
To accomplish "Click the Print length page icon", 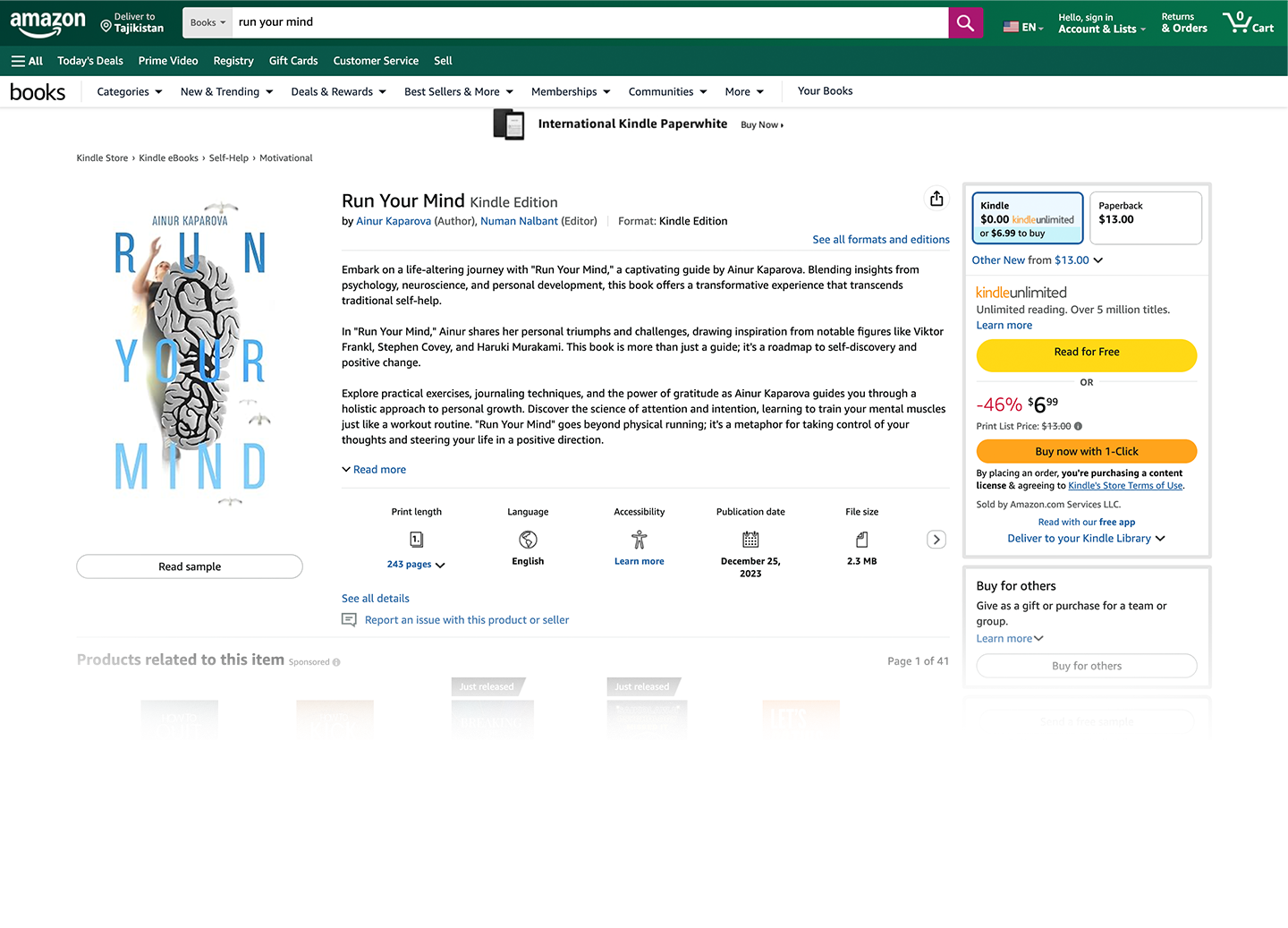I will pyautogui.click(x=417, y=540).
